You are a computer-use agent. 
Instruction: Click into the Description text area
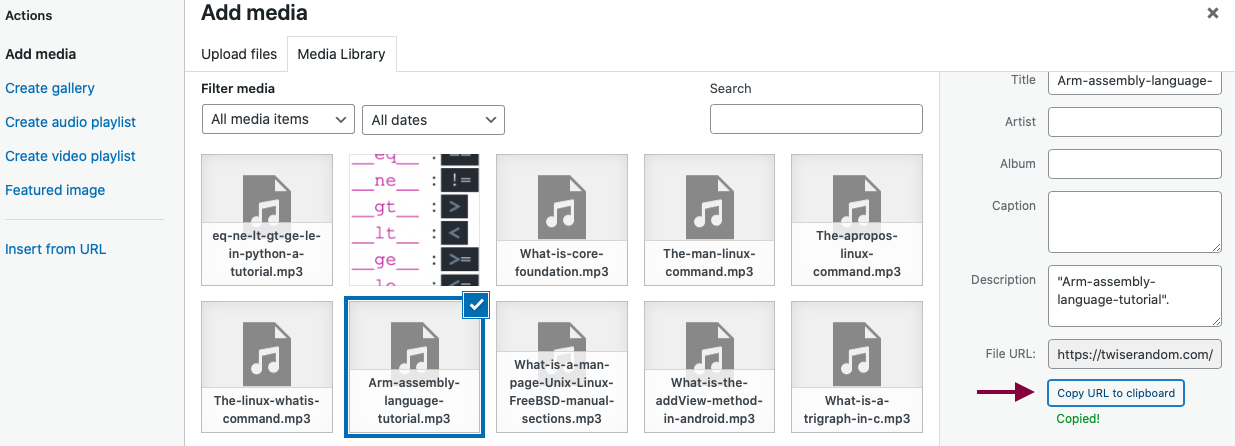click(1135, 296)
